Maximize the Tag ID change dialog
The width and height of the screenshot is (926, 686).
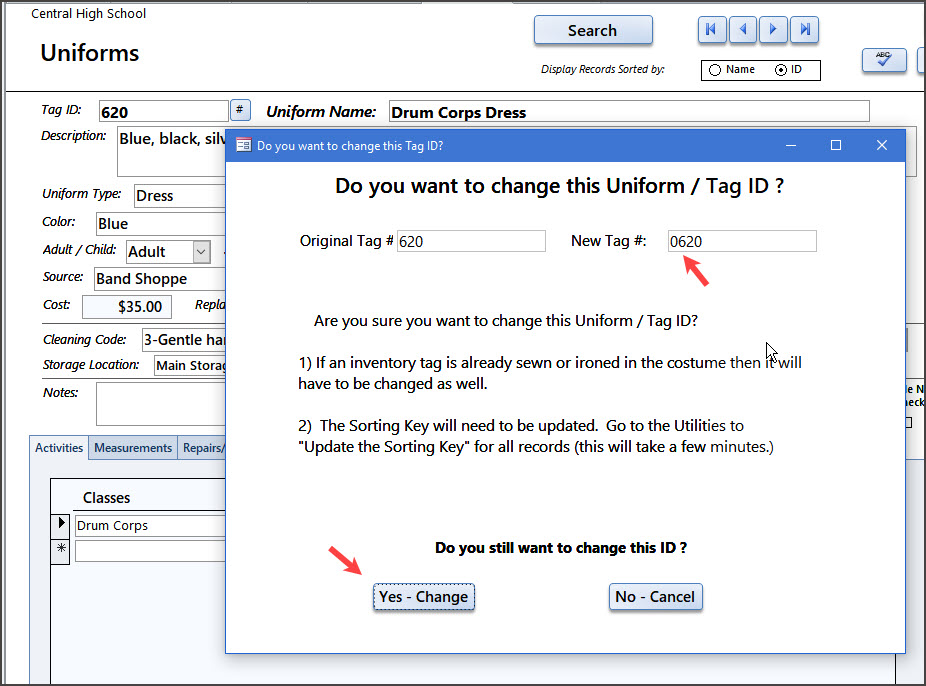tap(836, 145)
